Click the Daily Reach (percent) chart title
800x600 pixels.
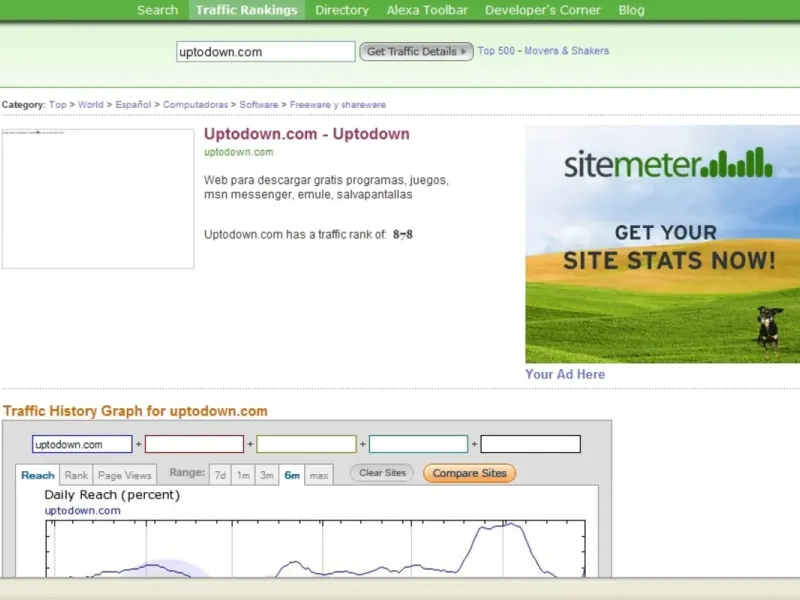coord(112,495)
